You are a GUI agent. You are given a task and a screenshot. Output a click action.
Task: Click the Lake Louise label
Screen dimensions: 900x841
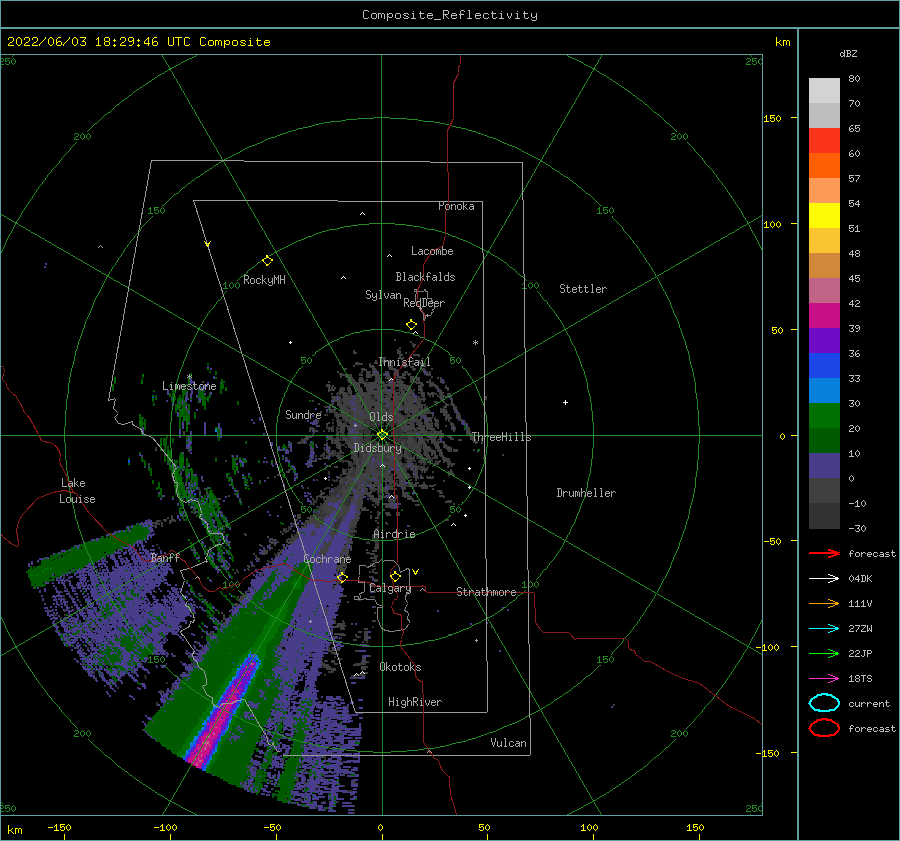(x=77, y=491)
